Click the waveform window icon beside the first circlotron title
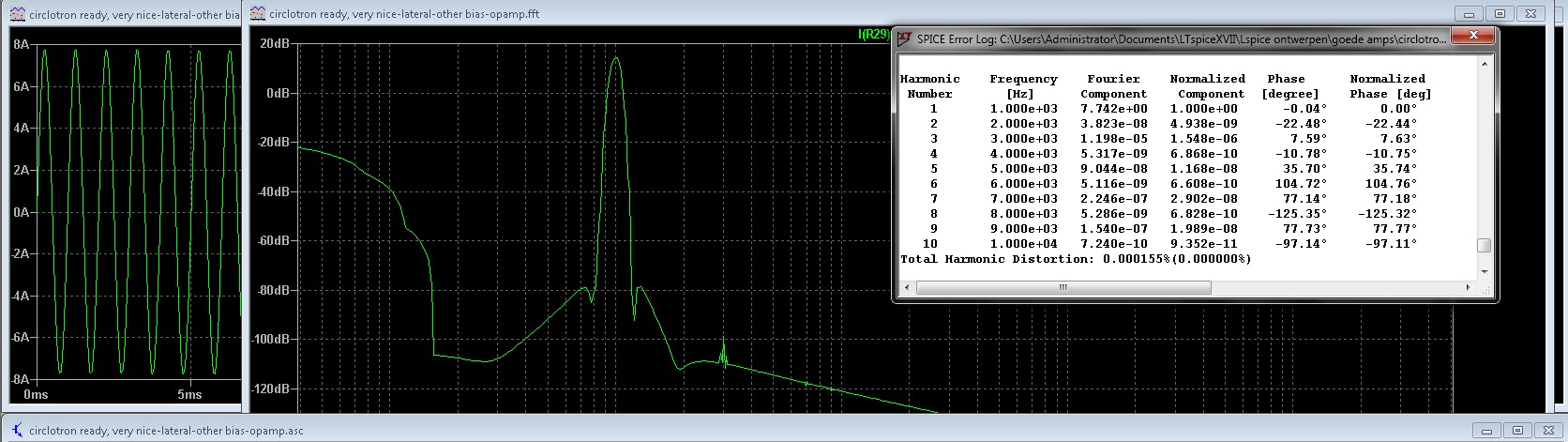Image resolution: width=1568 pixels, height=442 pixels. [19, 15]
